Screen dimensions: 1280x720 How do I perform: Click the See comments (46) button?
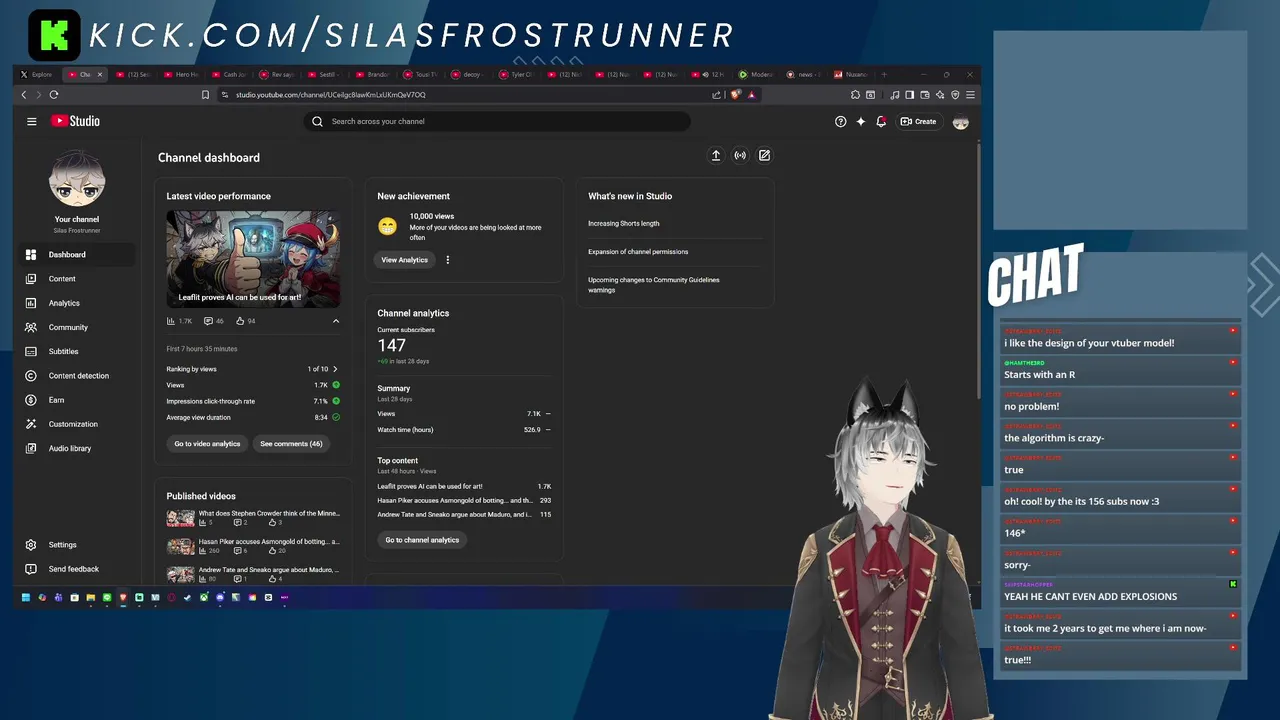pos(291,444)
